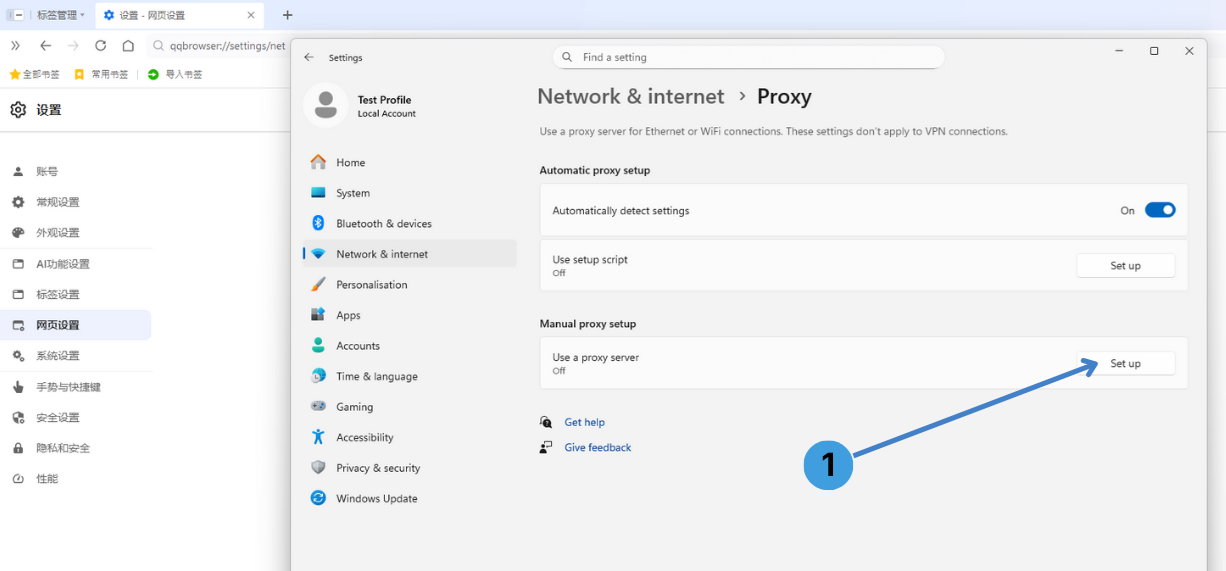
Task: Reload the QQ Browser page
Action: (x=100, y=45)
